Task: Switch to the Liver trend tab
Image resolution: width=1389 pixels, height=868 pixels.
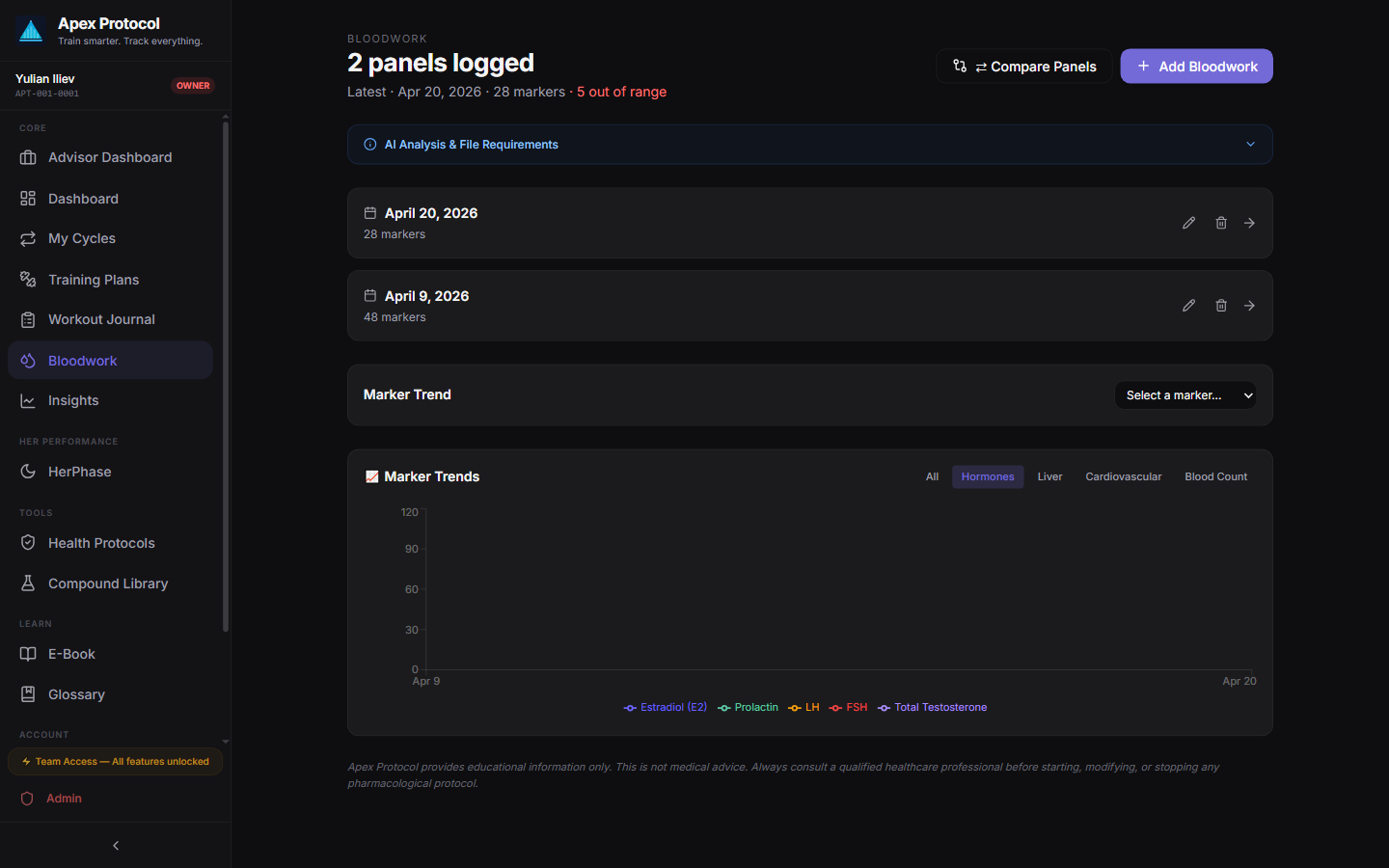Action: click(1049, 476)
